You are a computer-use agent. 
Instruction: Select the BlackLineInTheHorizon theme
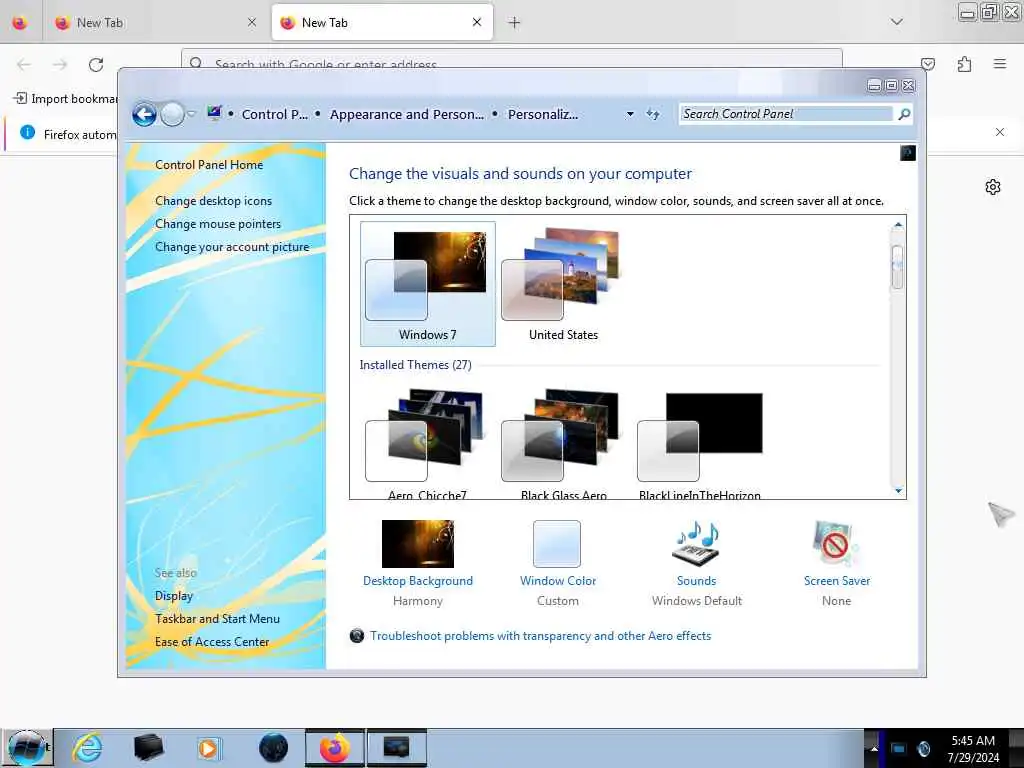point(700,444)
